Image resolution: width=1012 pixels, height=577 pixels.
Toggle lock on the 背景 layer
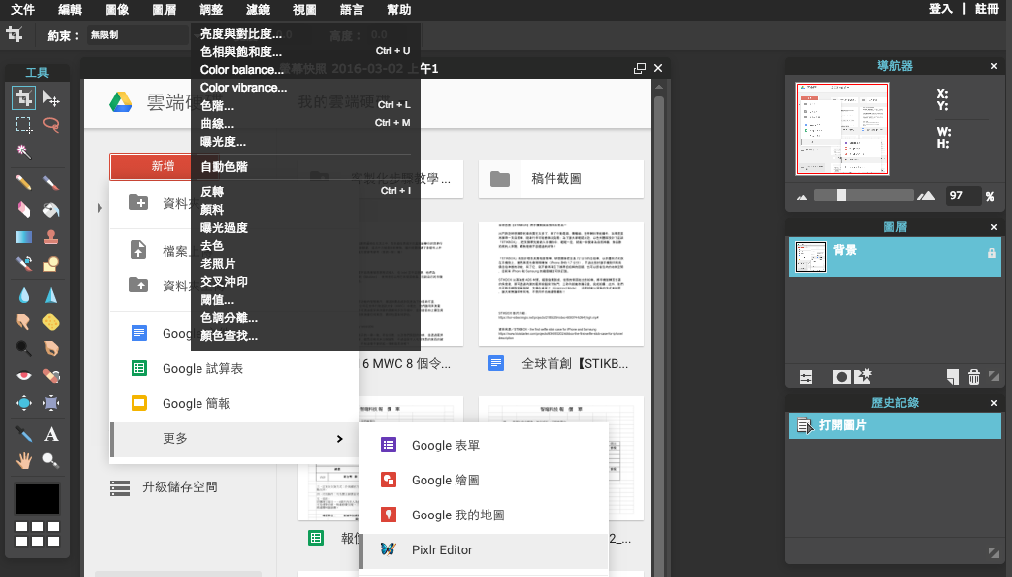(x=991, y=253)
